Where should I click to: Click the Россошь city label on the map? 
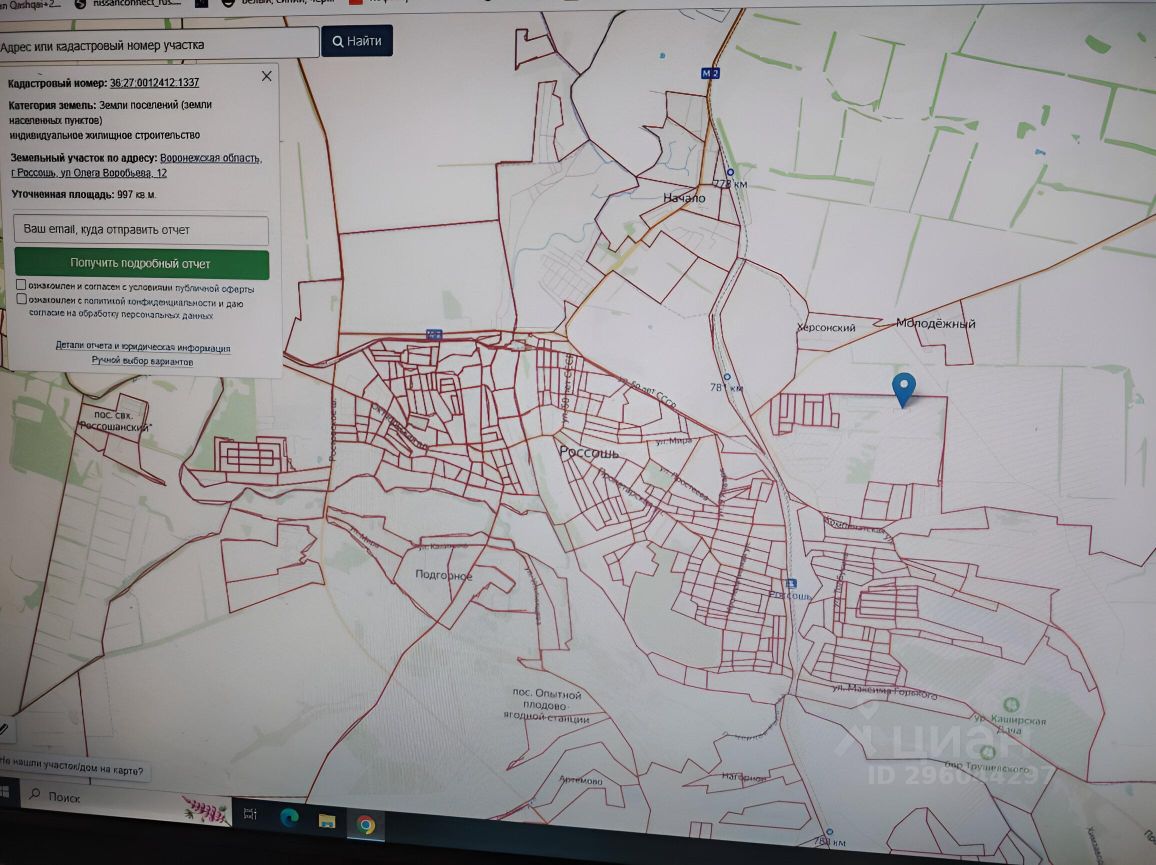(x=588, y=452)
